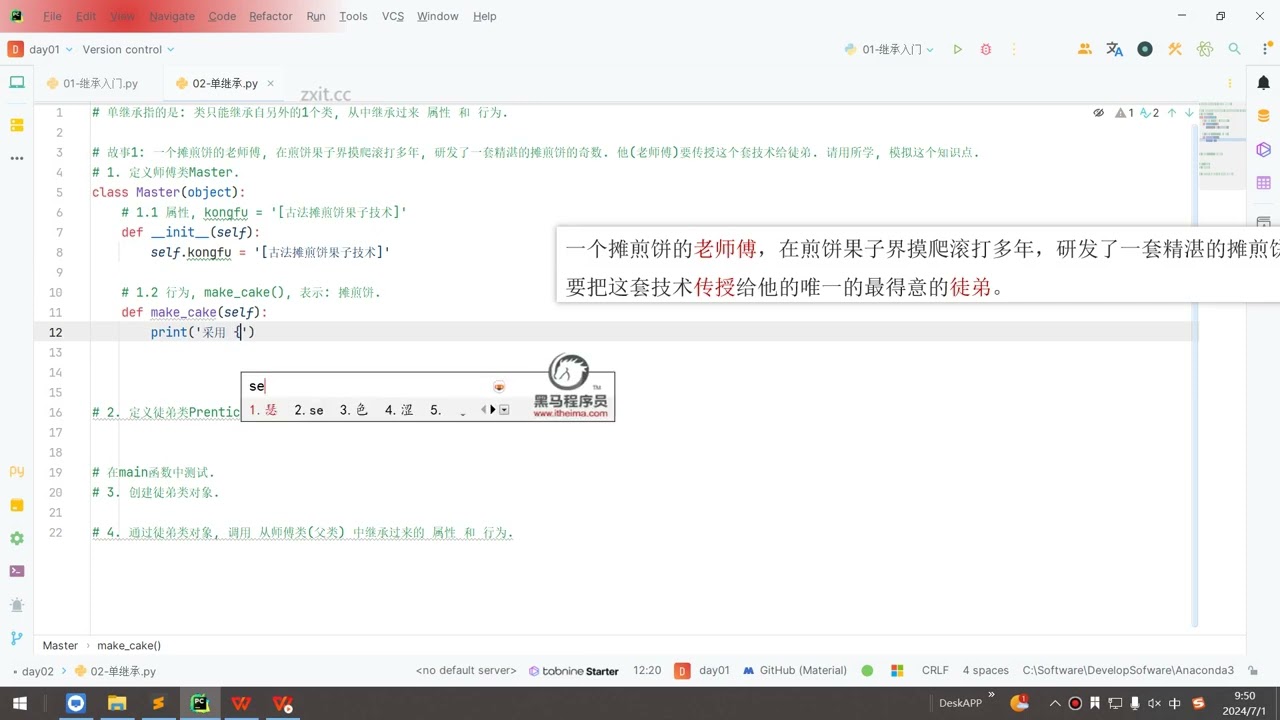
Task: Click the green atom icon in the toolbar
Action: [x=1205, y=49]
